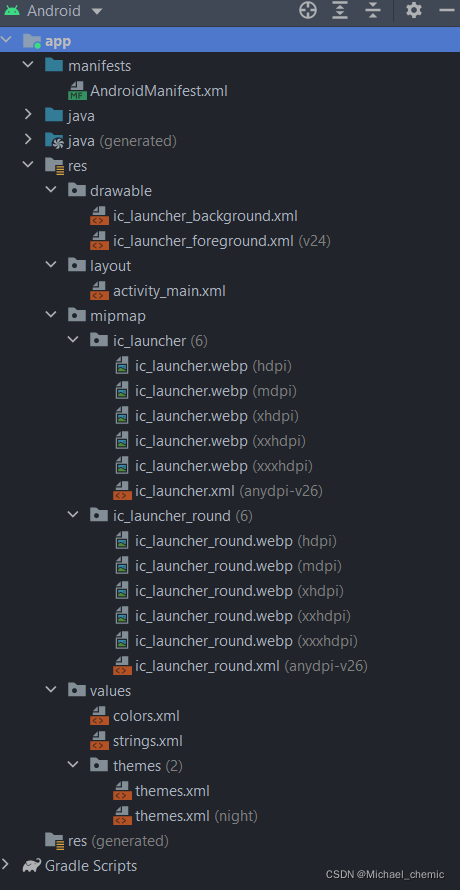Image resolution: width=460 pixels, height=890 pixels.
Task: Select ic_launcher.webp (xxhdpi)
Action: (220, 440)
